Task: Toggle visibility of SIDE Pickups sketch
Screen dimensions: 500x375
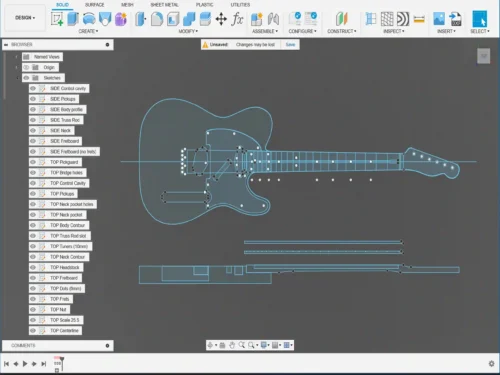Action: pyautogui.click(x=33, y=99)
